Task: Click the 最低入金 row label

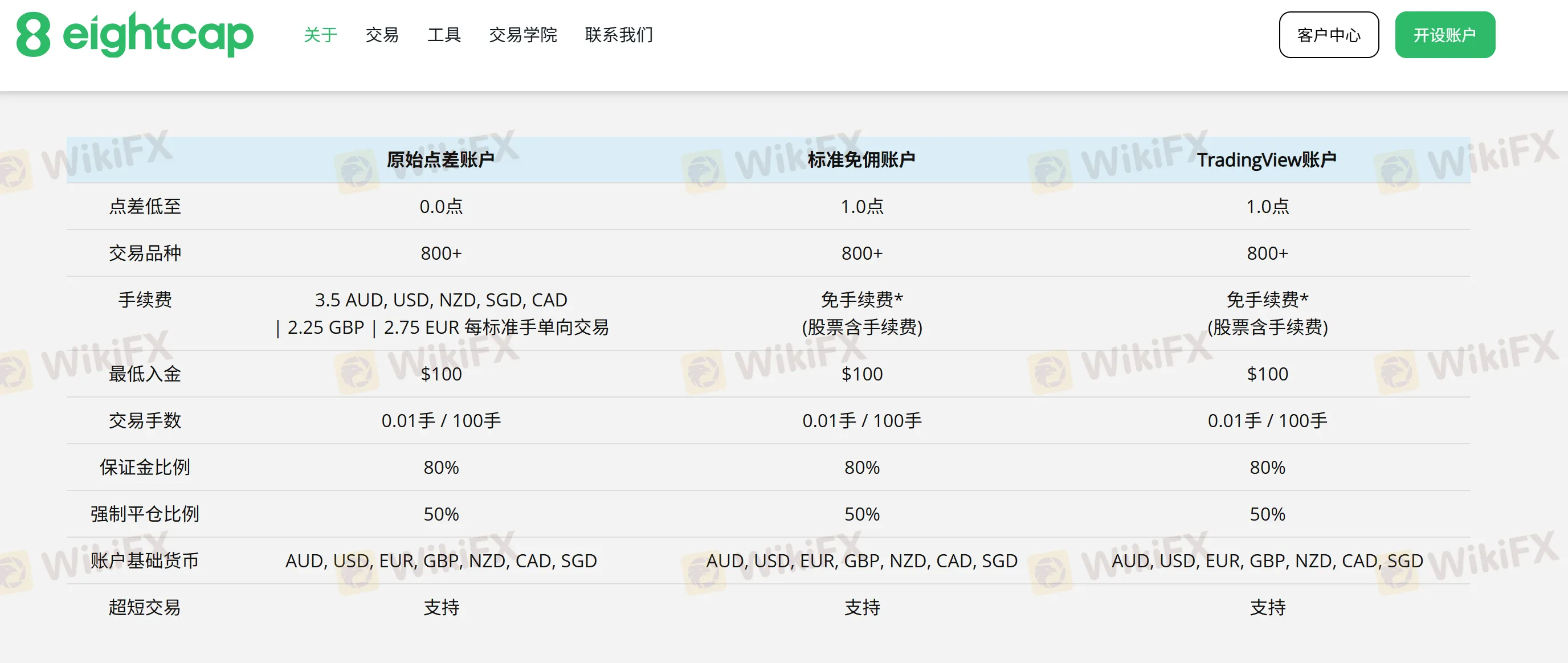Action: 145,374
